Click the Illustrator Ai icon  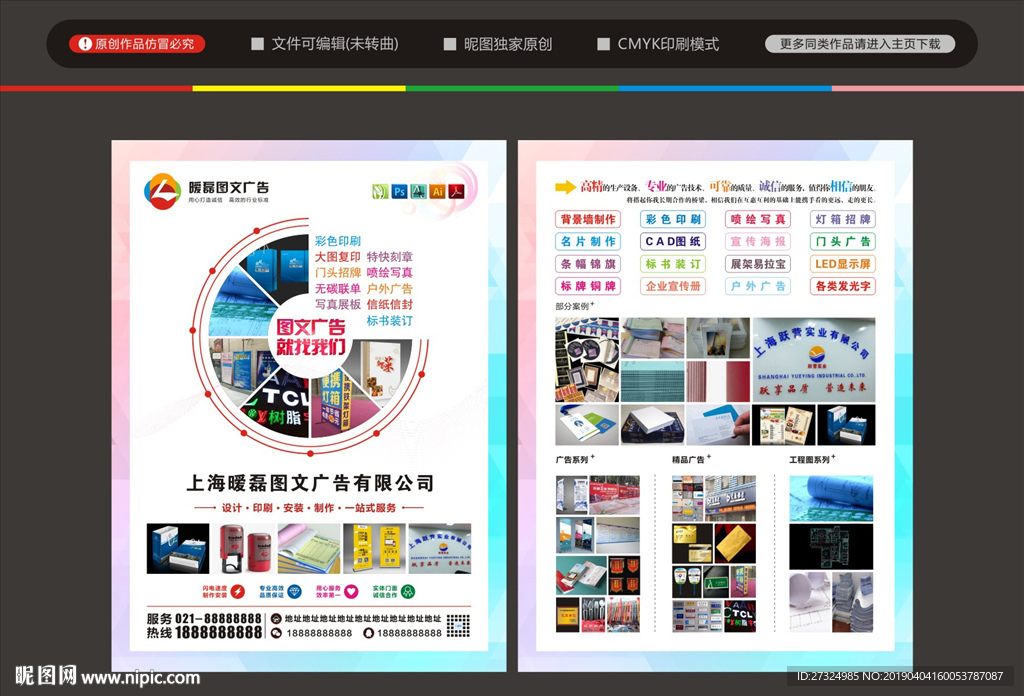(437, 191)
